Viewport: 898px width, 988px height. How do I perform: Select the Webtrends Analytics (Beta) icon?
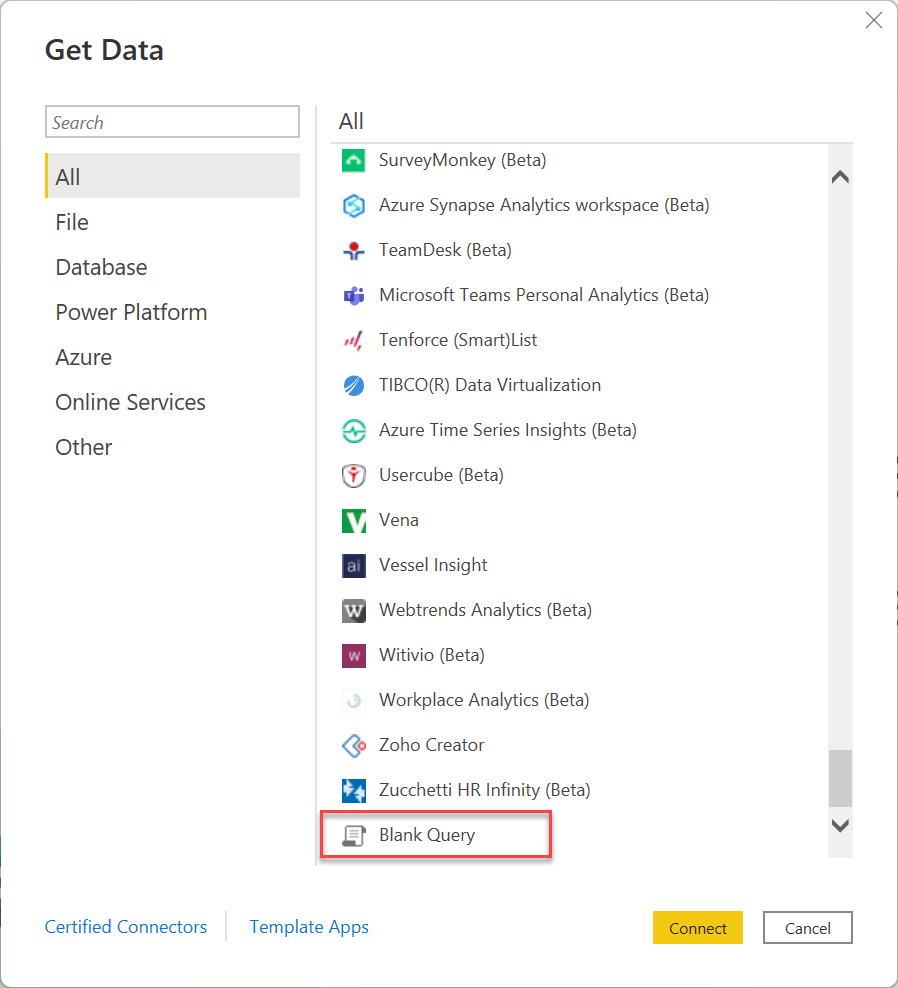pos(354,611)
